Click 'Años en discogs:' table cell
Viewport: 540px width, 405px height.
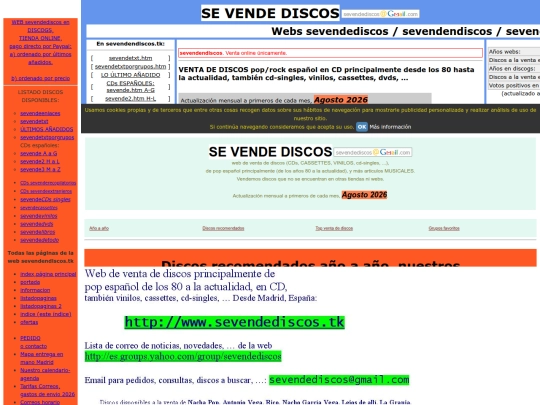pyautogui.click(x=514, y=69)
